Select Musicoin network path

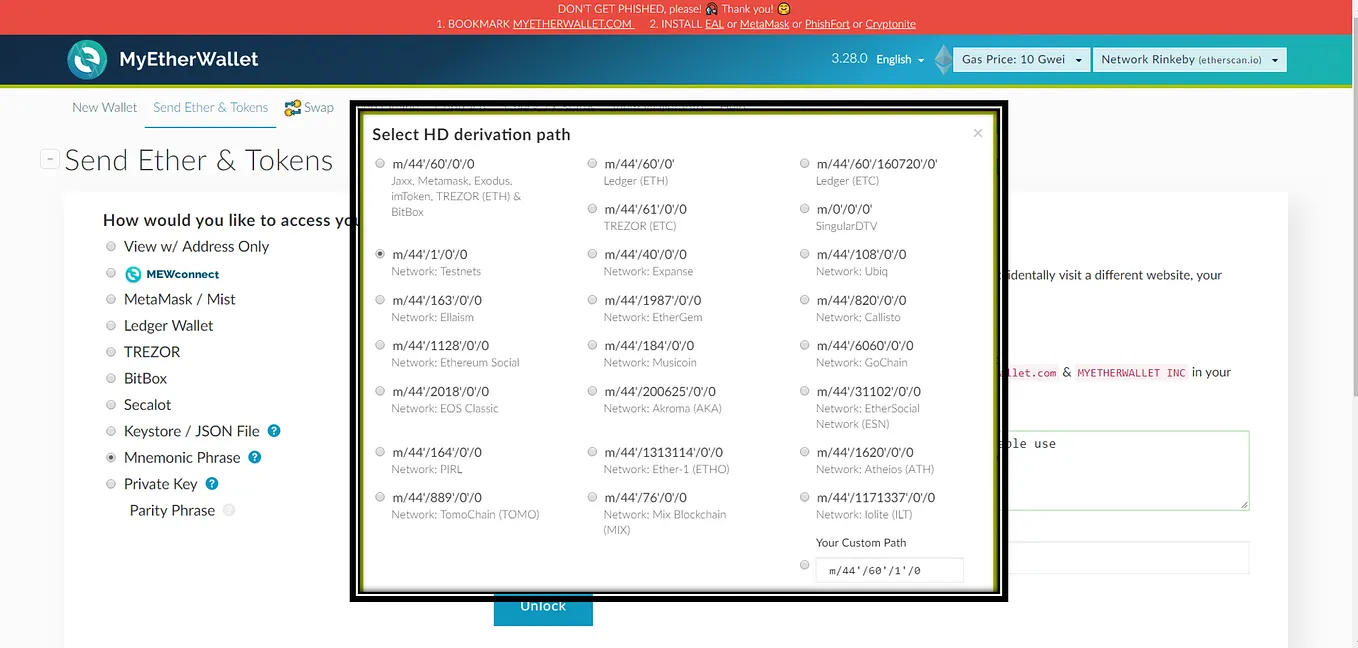(592, 345)
